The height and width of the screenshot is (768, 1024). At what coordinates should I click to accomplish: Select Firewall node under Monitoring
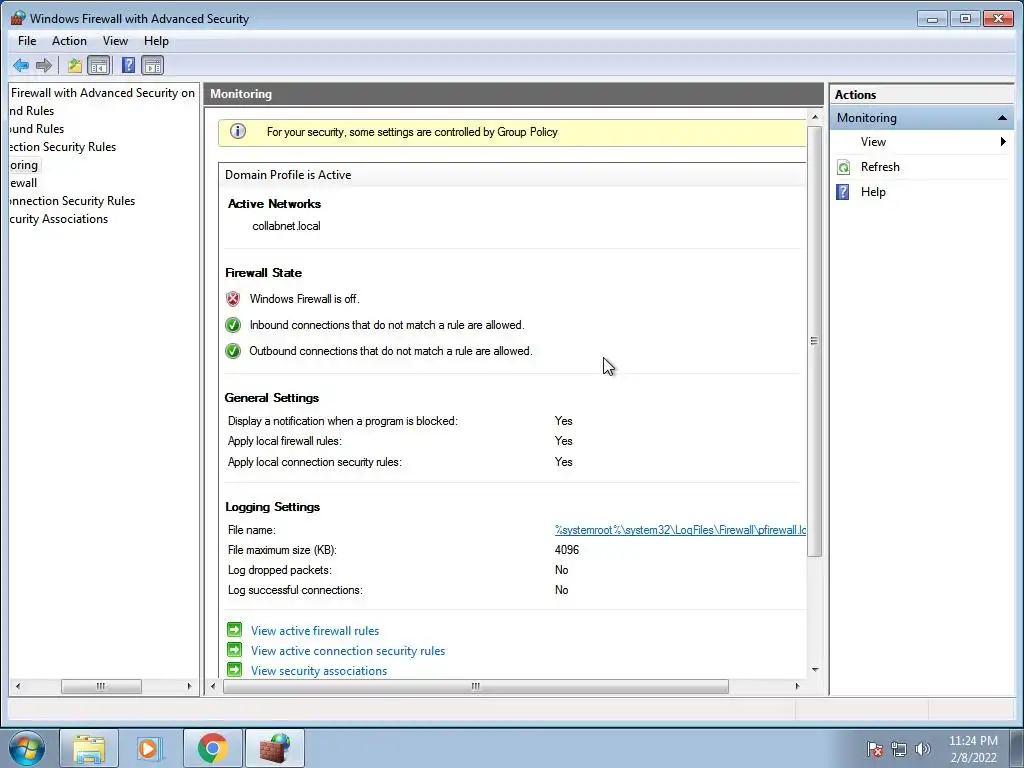[24, 183]
